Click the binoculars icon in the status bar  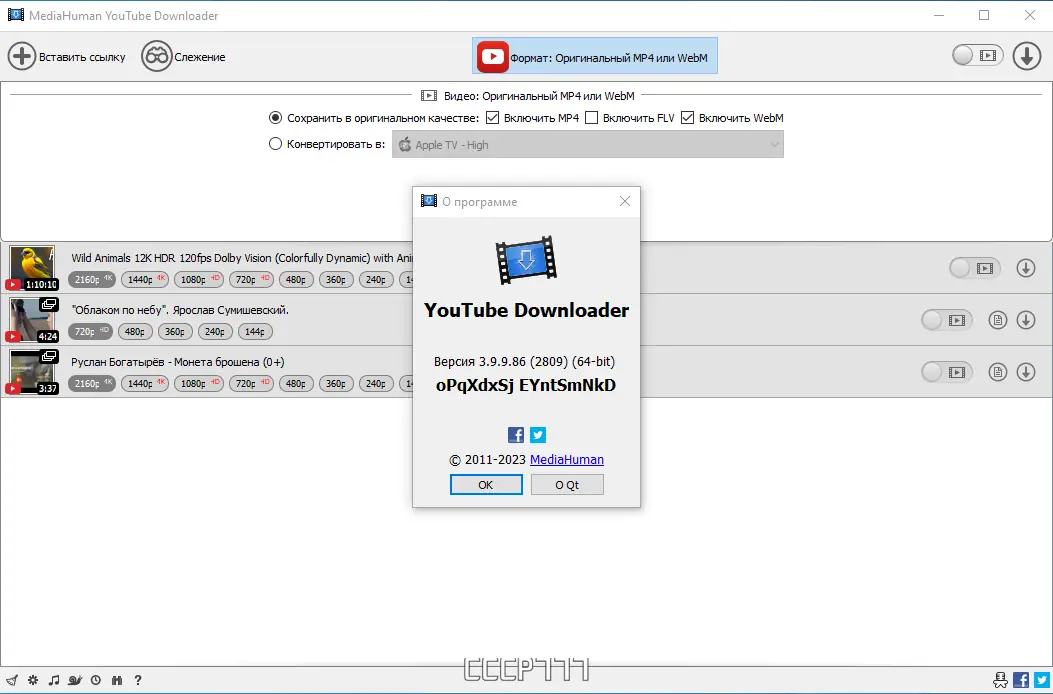click(117, 680)
